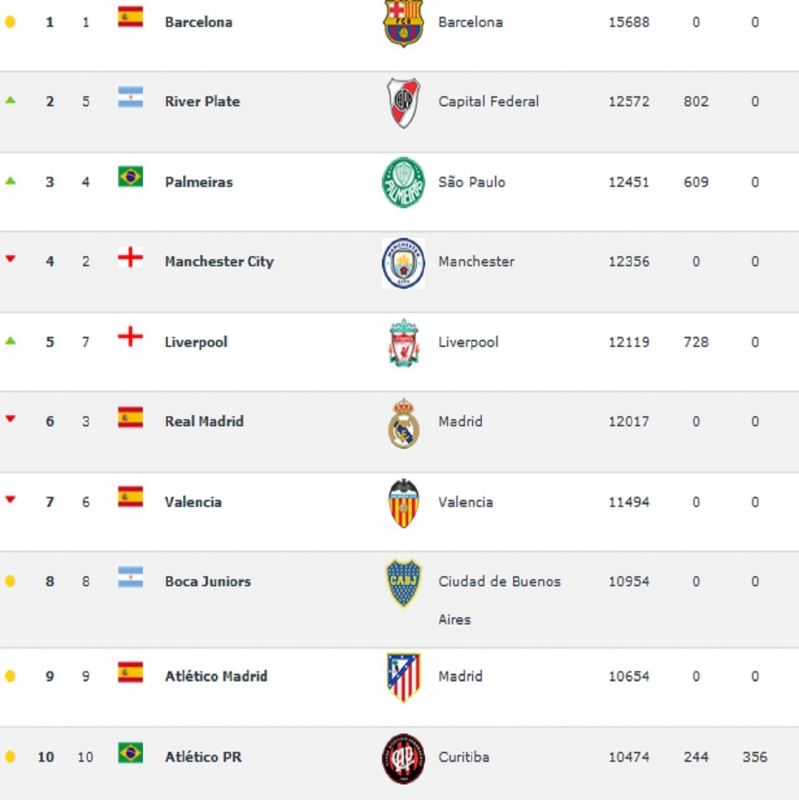Click the Atlético Madrid striped crest

(403, 677)
